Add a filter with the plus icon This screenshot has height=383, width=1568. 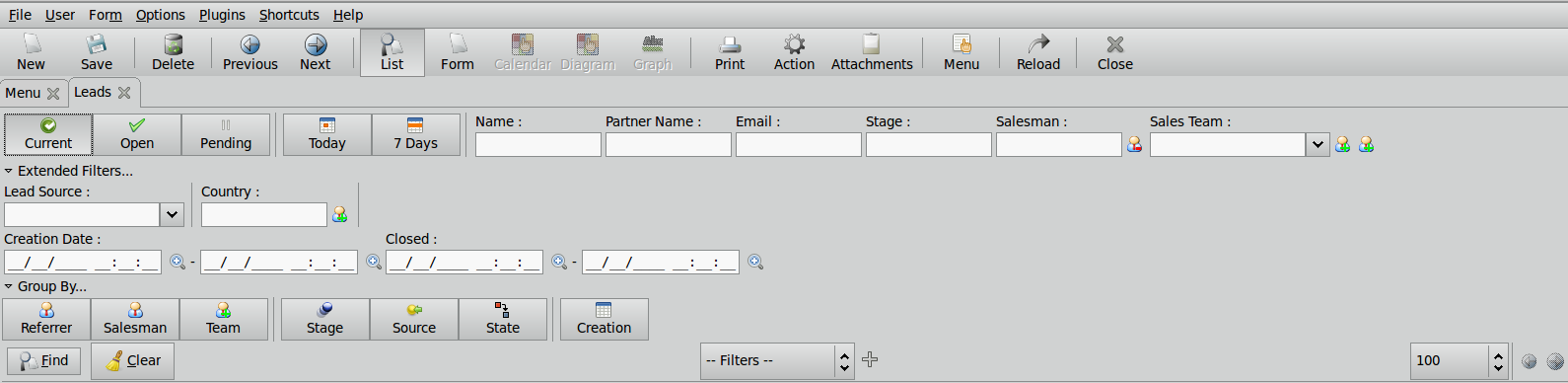coord(870,359)
